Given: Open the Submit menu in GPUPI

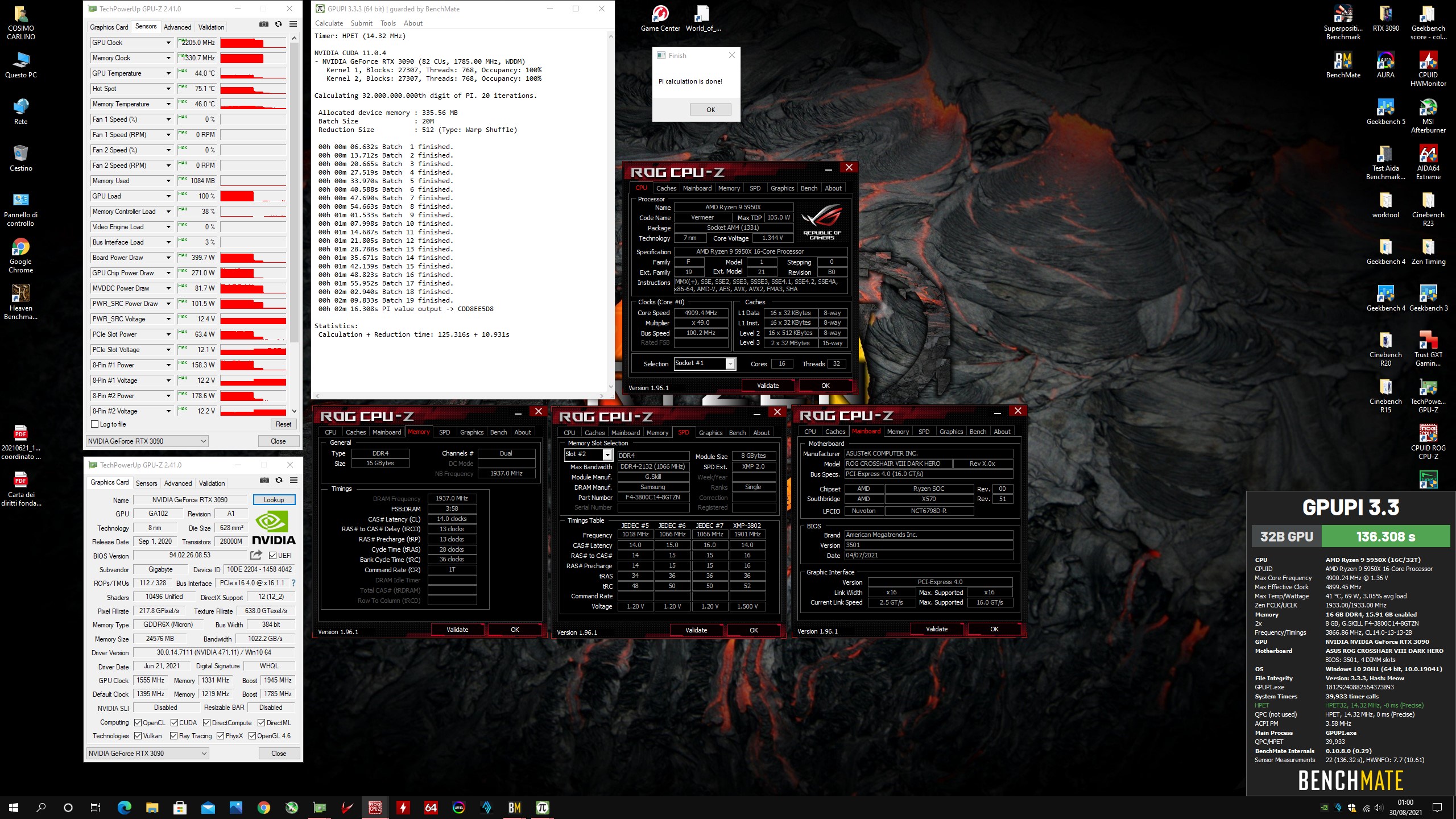Looking at the screenshot, I should point(362,23).
